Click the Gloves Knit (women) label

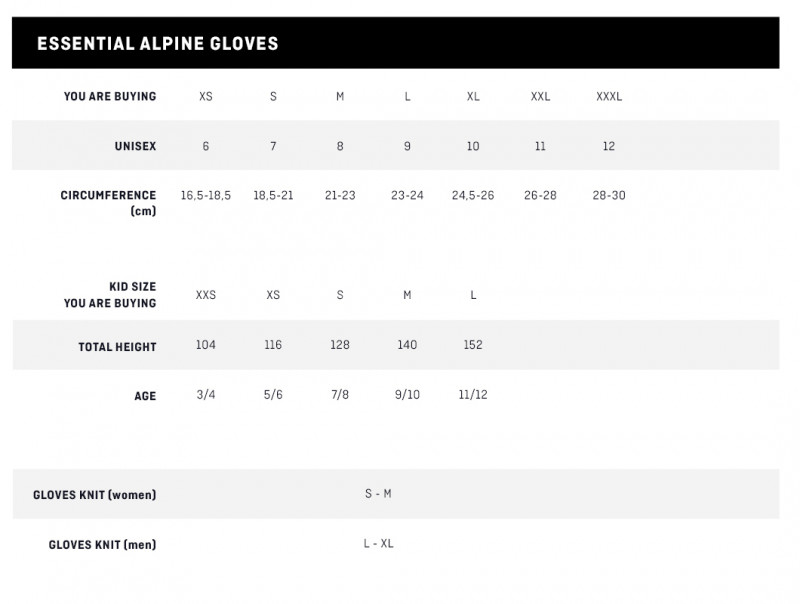click(95, 494)
